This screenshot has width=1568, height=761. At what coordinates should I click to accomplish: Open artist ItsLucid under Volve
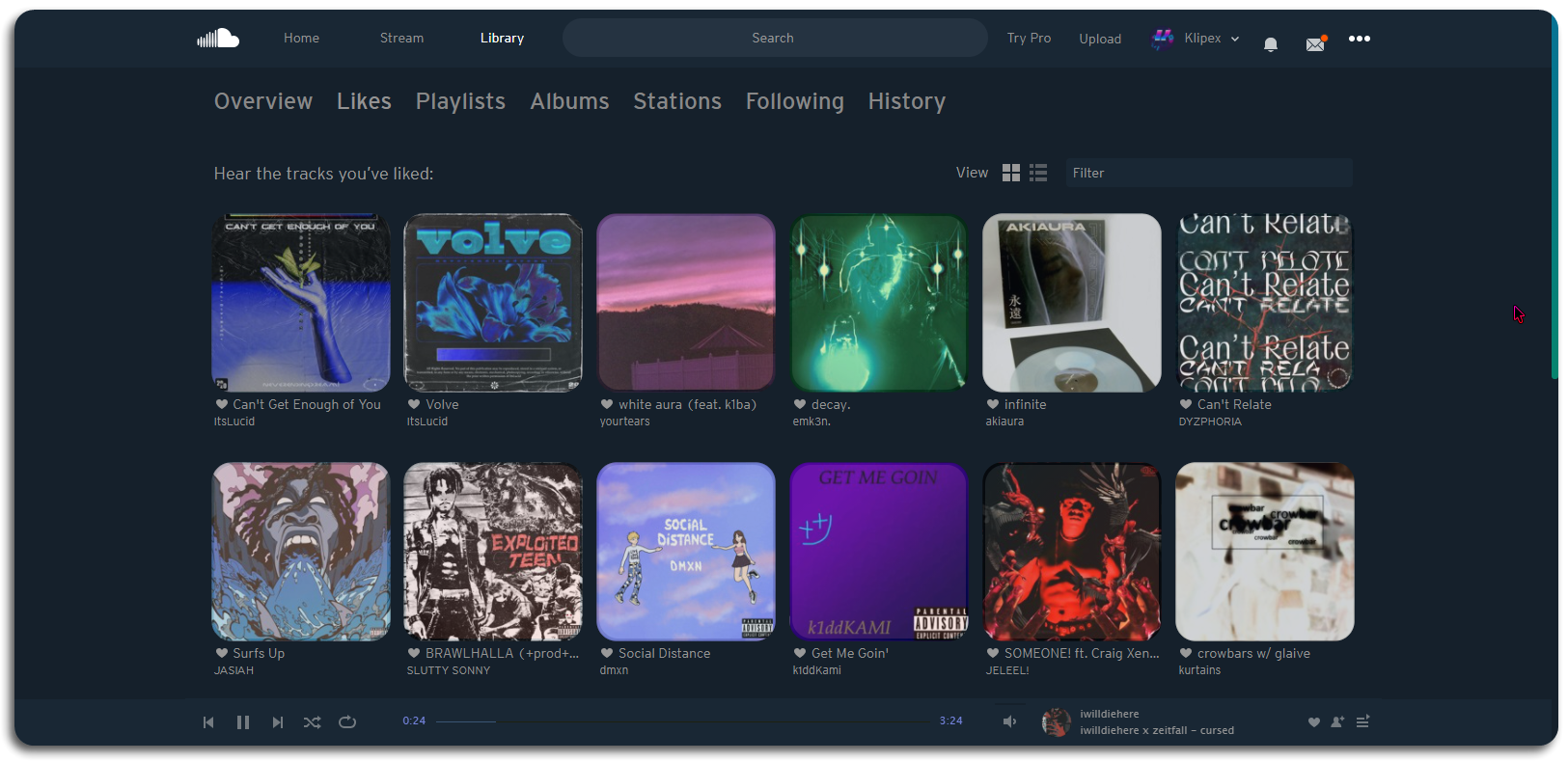pyautogui.click(x=427, y=421)
